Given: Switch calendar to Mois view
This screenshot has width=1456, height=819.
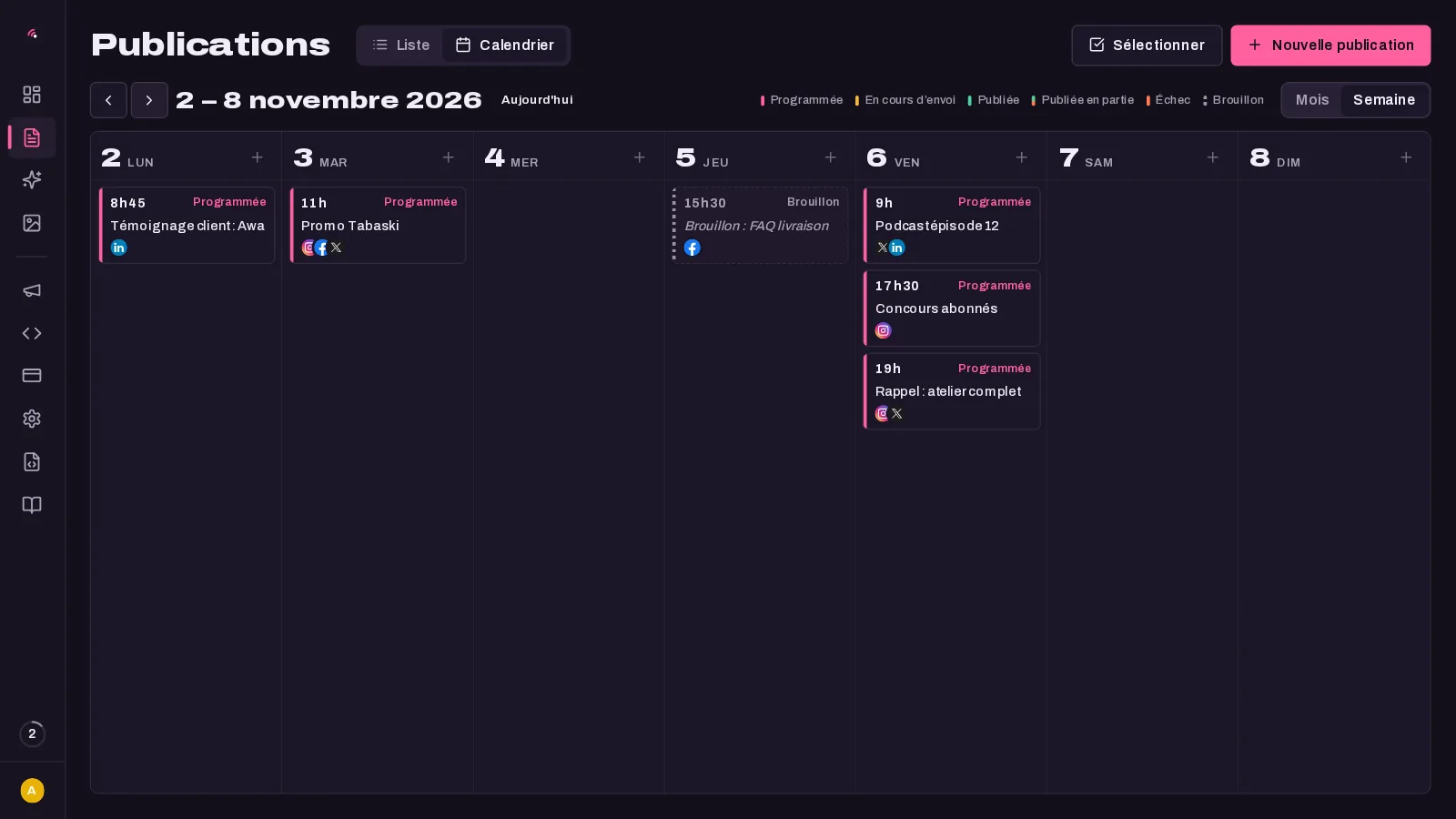Looking at the screenshot, I should click(x=1312, y=100).
